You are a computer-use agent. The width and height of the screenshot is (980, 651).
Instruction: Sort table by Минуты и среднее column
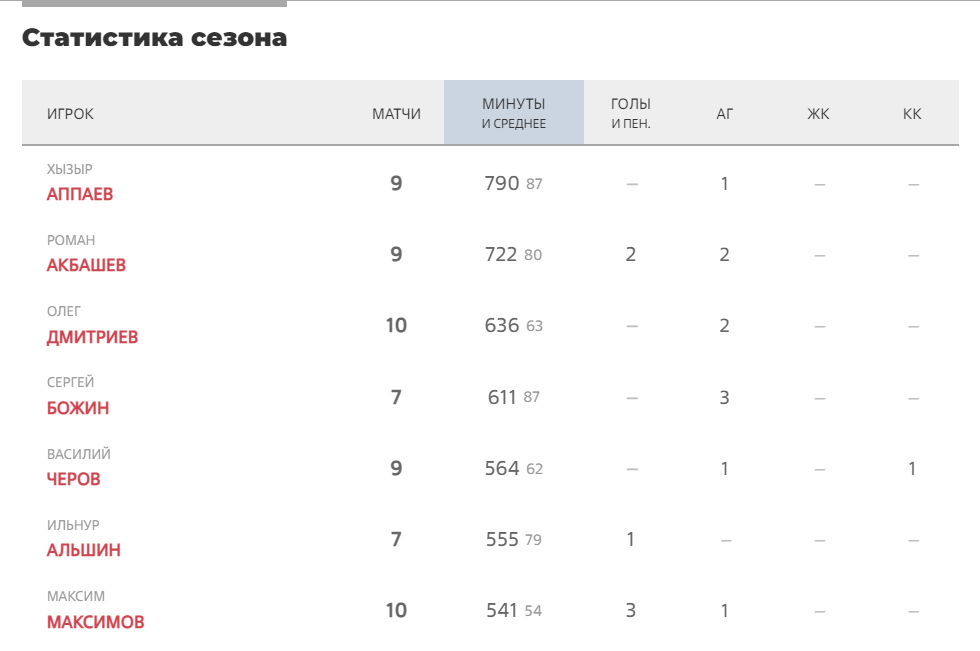pos(514,112)
